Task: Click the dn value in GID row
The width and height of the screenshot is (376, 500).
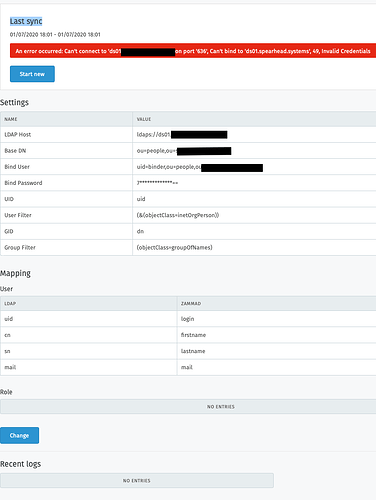Action: tap(140, 231)
